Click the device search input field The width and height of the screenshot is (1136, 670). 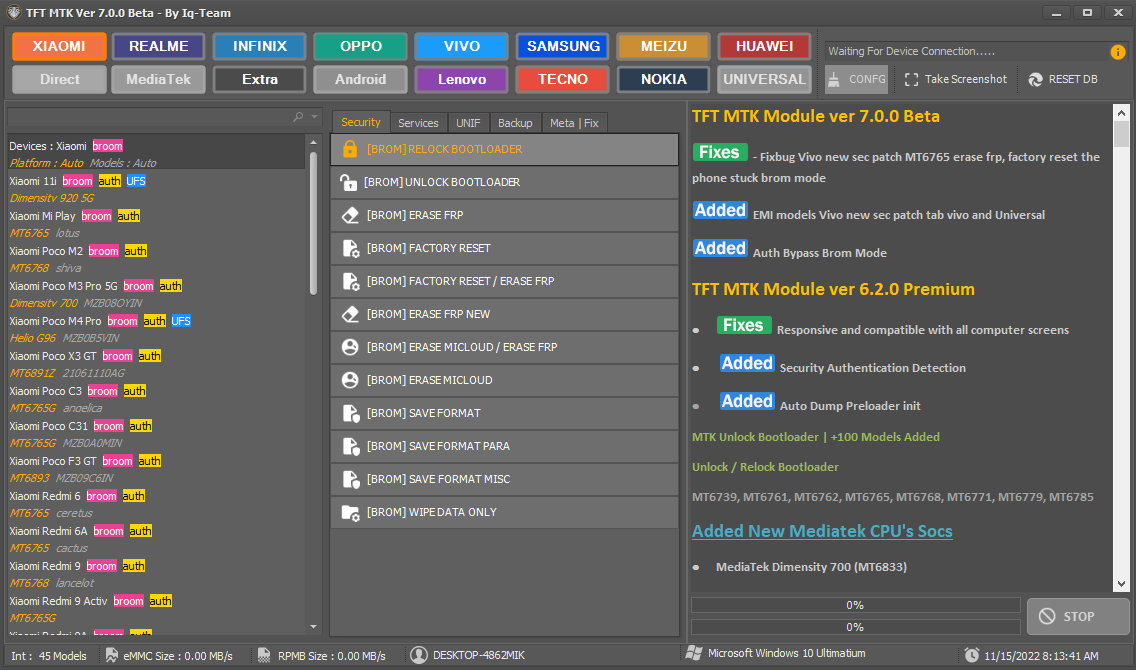(x=149, y=117)
